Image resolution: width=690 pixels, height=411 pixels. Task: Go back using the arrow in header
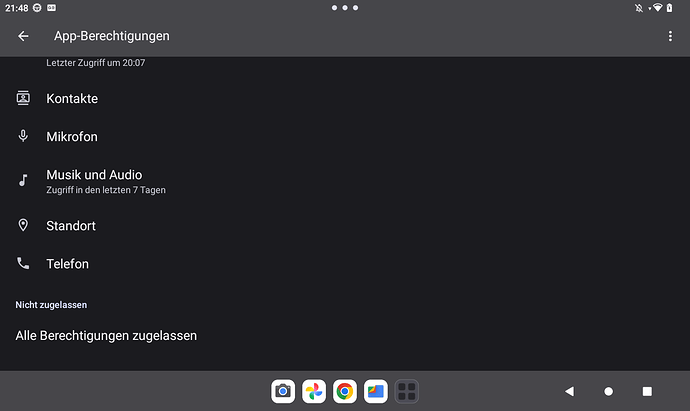tap(23, 36)
